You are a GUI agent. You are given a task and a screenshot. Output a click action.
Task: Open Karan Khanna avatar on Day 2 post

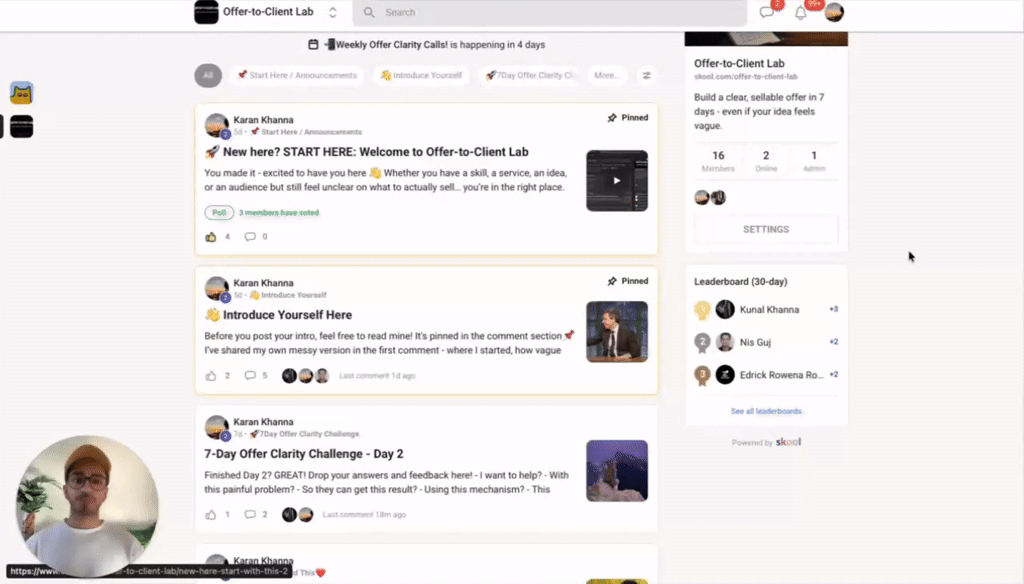coord(216,428)
